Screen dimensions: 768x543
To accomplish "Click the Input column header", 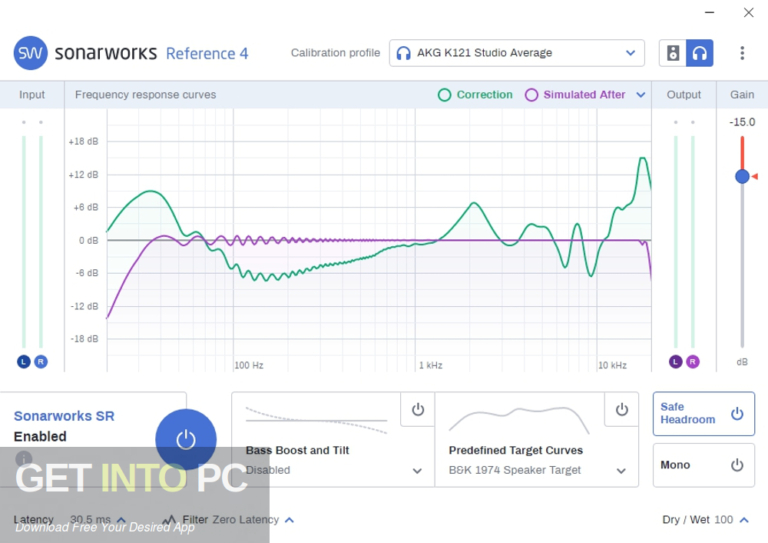I will click(x=32, y=94).
